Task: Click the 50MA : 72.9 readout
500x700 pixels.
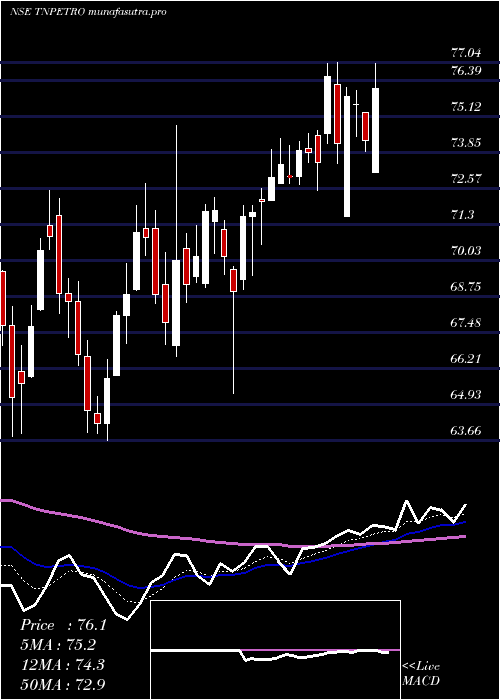Action: coord(64,684)
